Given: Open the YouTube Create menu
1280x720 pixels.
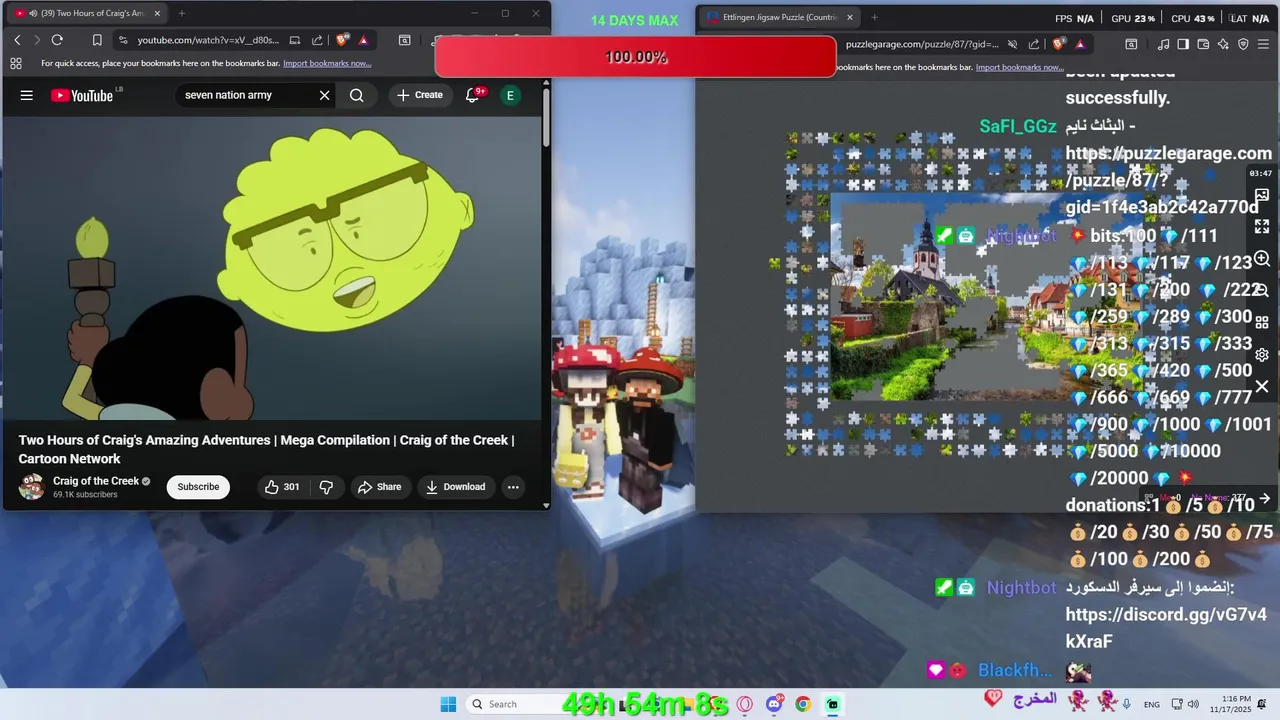Looking at the screenshot, I should [x=420, y=95].
